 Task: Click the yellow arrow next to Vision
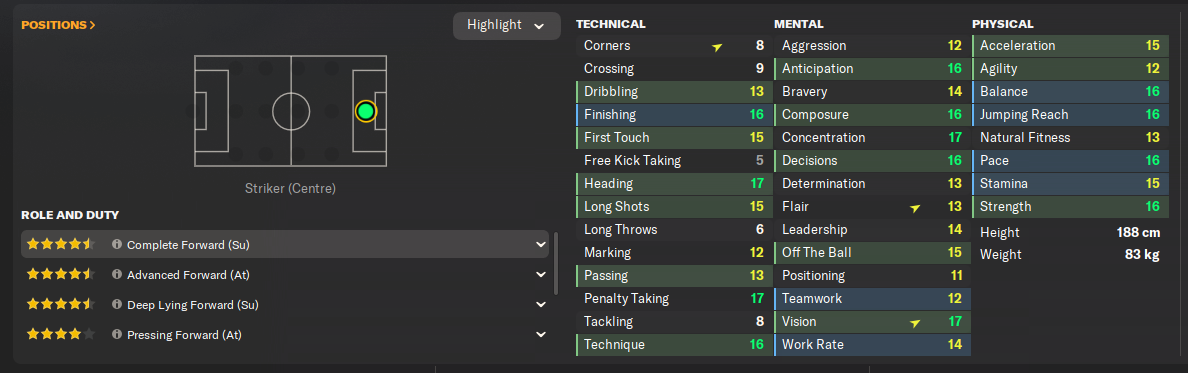[915, 323]
